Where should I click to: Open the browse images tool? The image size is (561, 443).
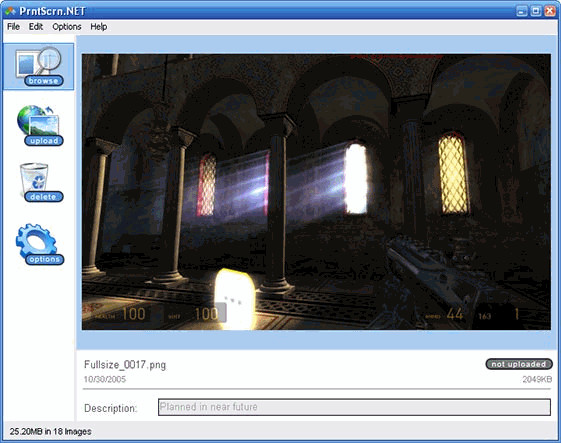39,67
